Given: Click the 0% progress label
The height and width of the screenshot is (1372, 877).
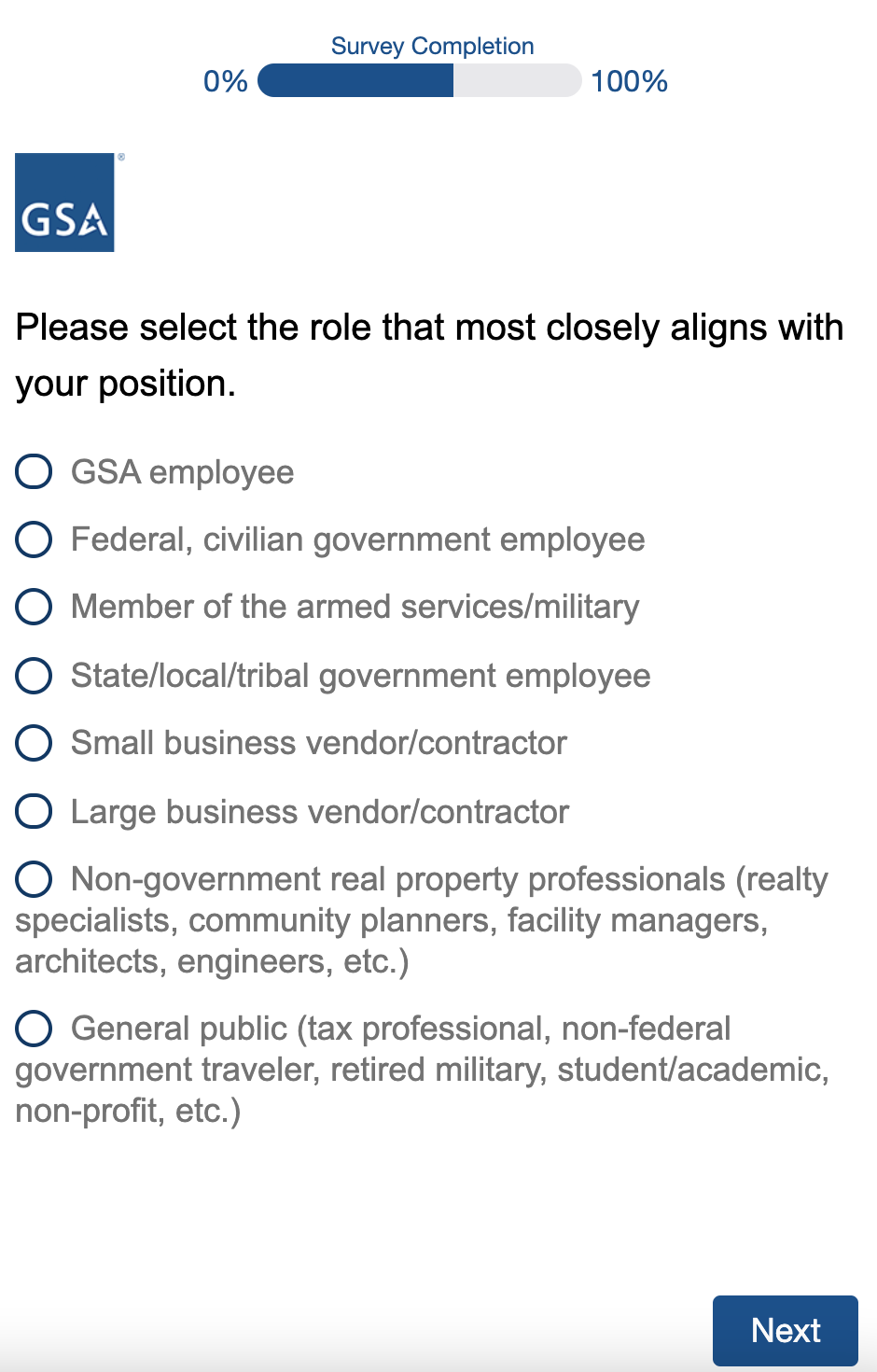Looking at the screenshot, I should click(x=226, y=81).
